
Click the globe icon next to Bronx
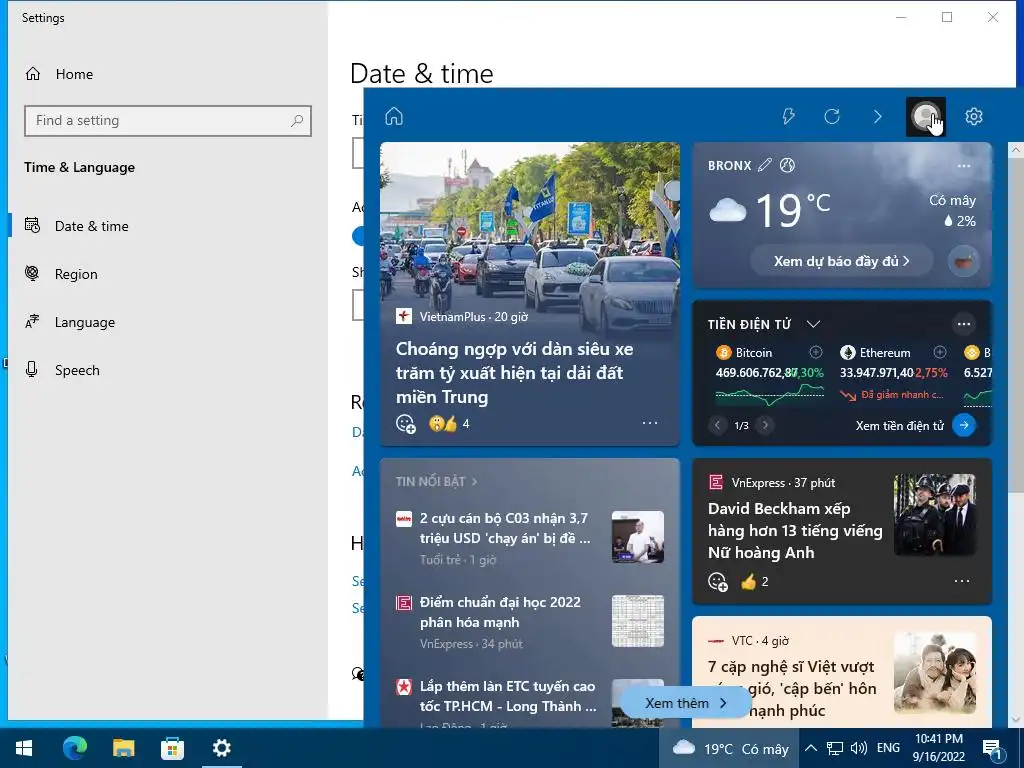tap(788, 165)
